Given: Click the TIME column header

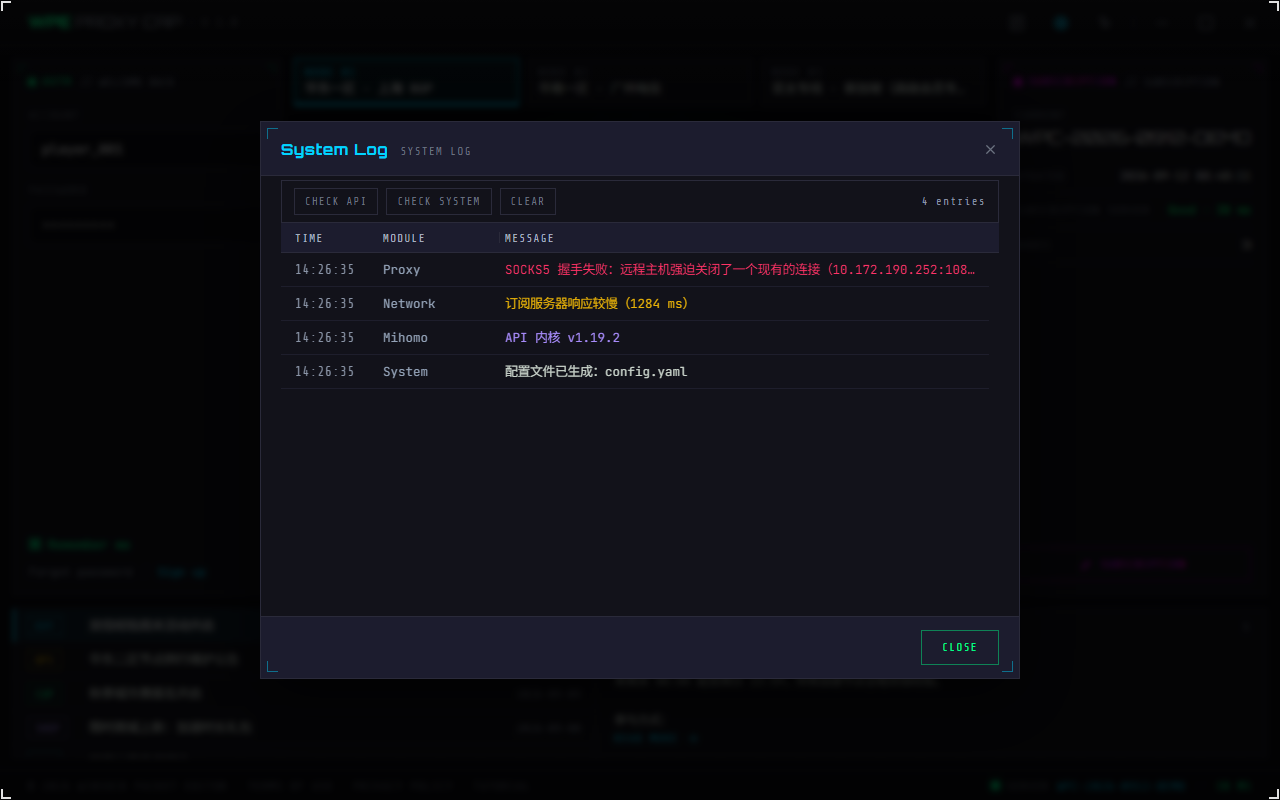Looking at the screenshot, I should [x=309, y=238].
